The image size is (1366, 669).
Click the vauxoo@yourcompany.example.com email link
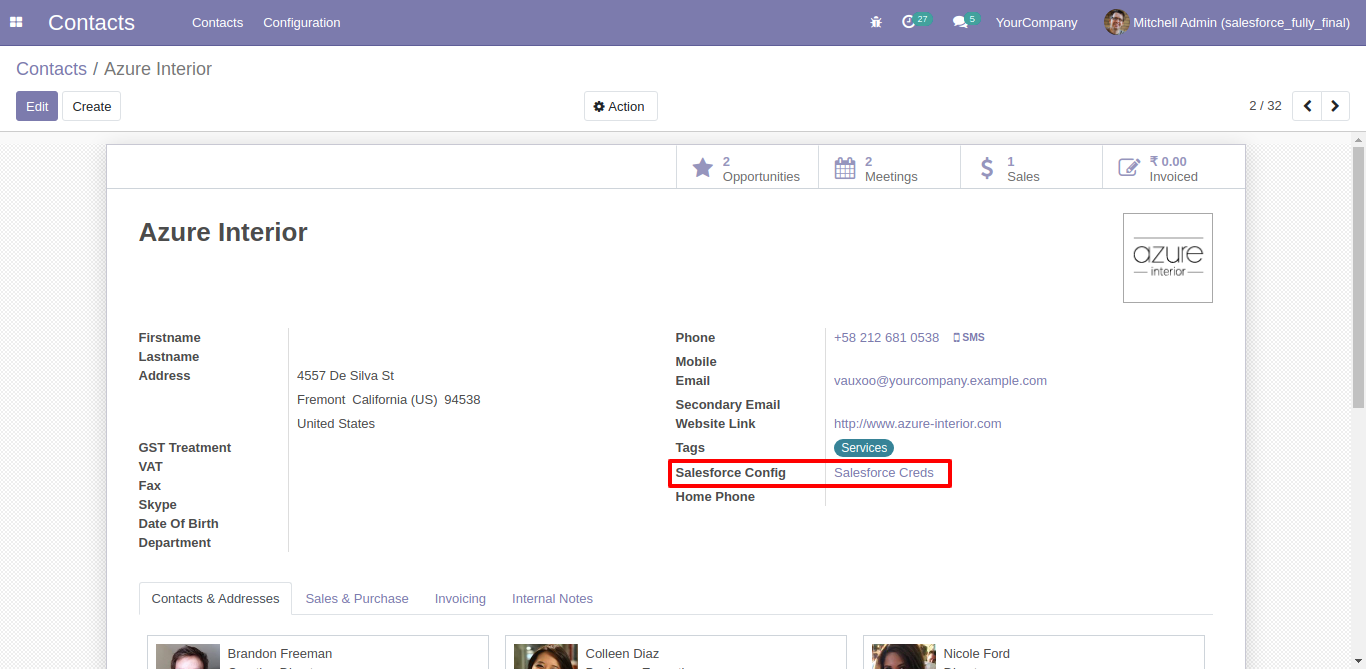pos(940,381)
